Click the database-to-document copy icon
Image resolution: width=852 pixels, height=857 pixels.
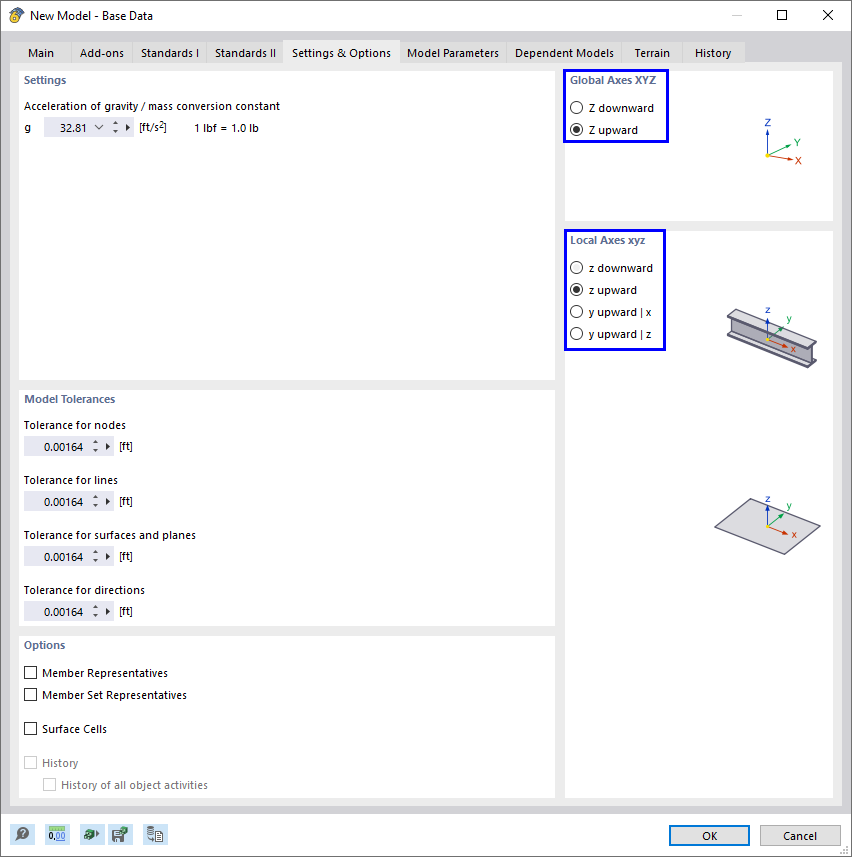pos(155,835)
